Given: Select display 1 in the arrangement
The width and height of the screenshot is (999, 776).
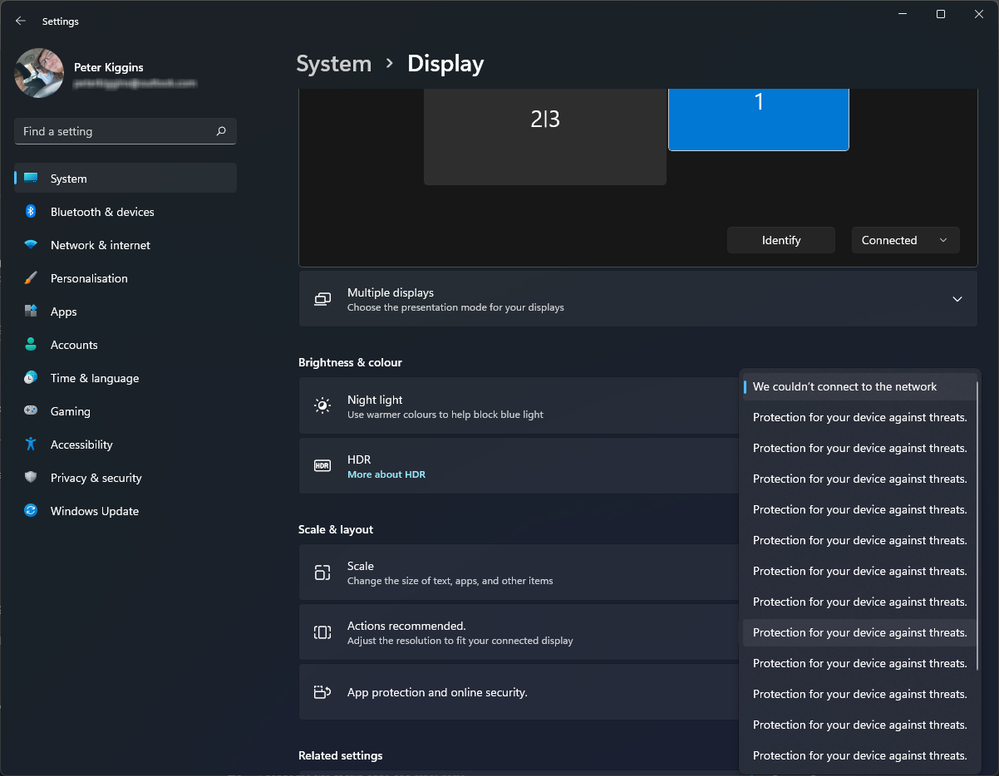Looking at the screenshot, I should point(758,119).
